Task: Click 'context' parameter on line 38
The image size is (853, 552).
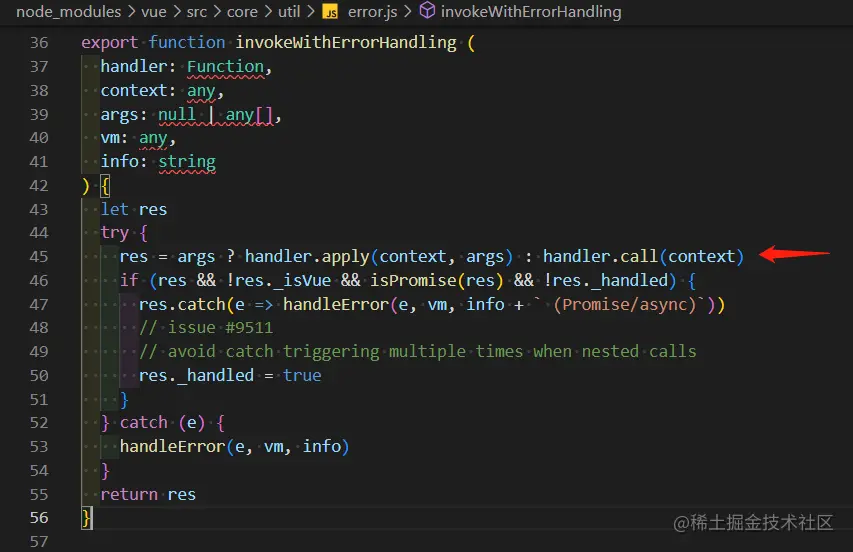Action: [134, 90]
